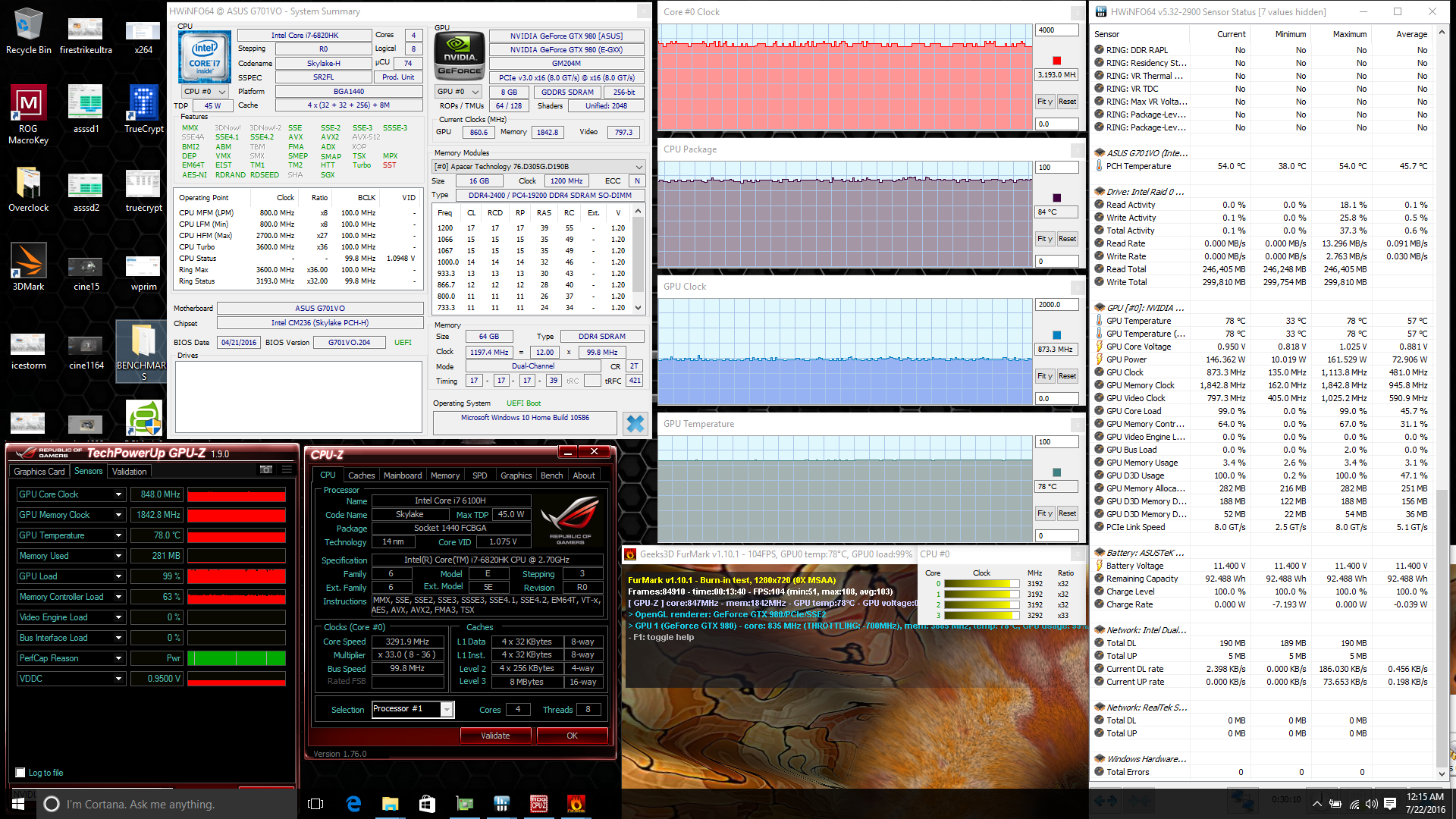1456x819 pixels.
Task: Click the Maximum column header in Sensor Status
Action: tap(1349, 34)
